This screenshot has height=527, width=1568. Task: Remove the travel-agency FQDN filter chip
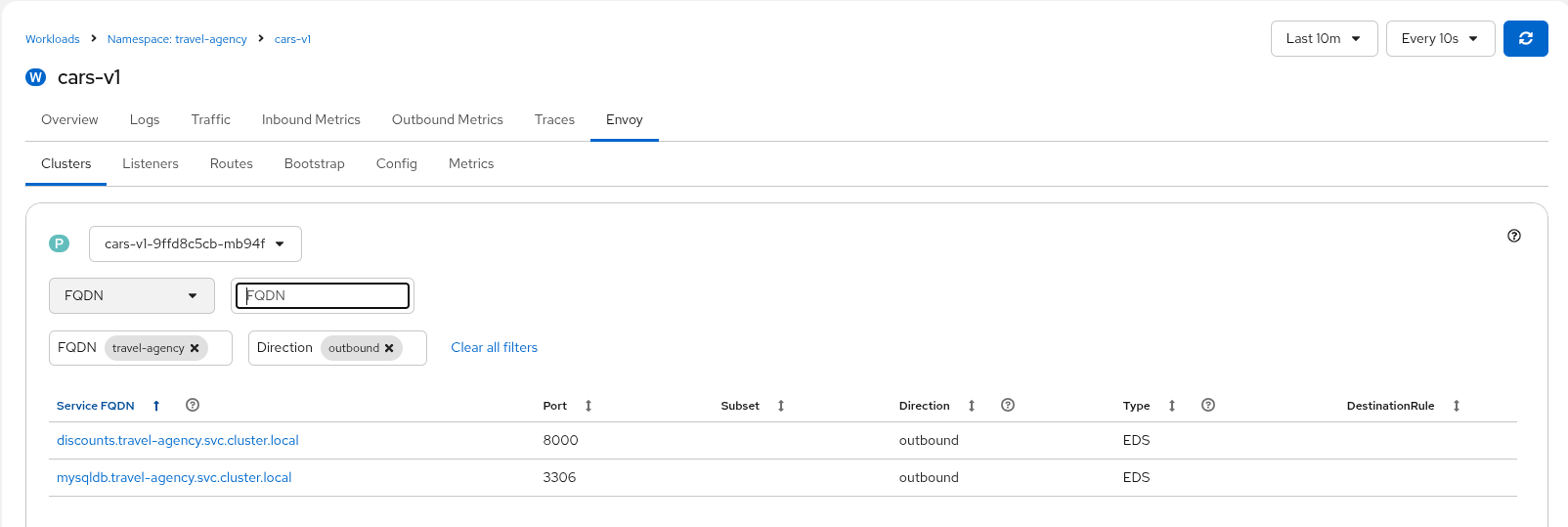pos(195,348)
